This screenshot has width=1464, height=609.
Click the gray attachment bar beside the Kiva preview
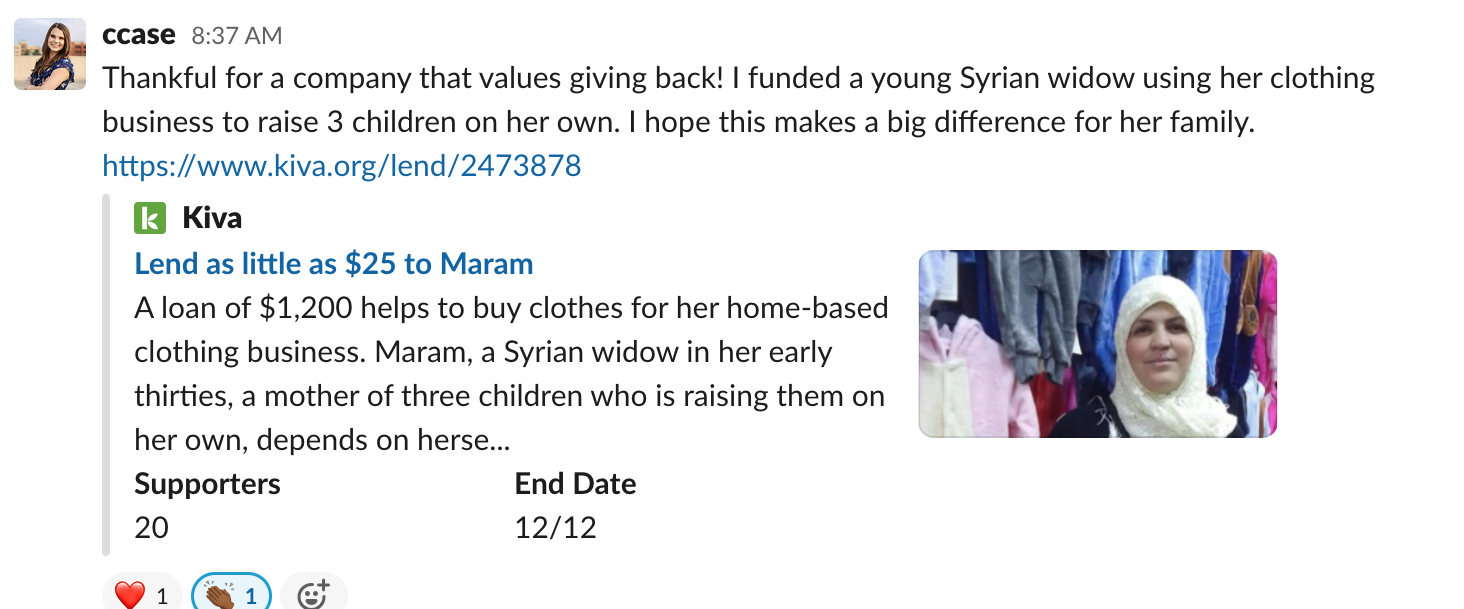(106, 375)
